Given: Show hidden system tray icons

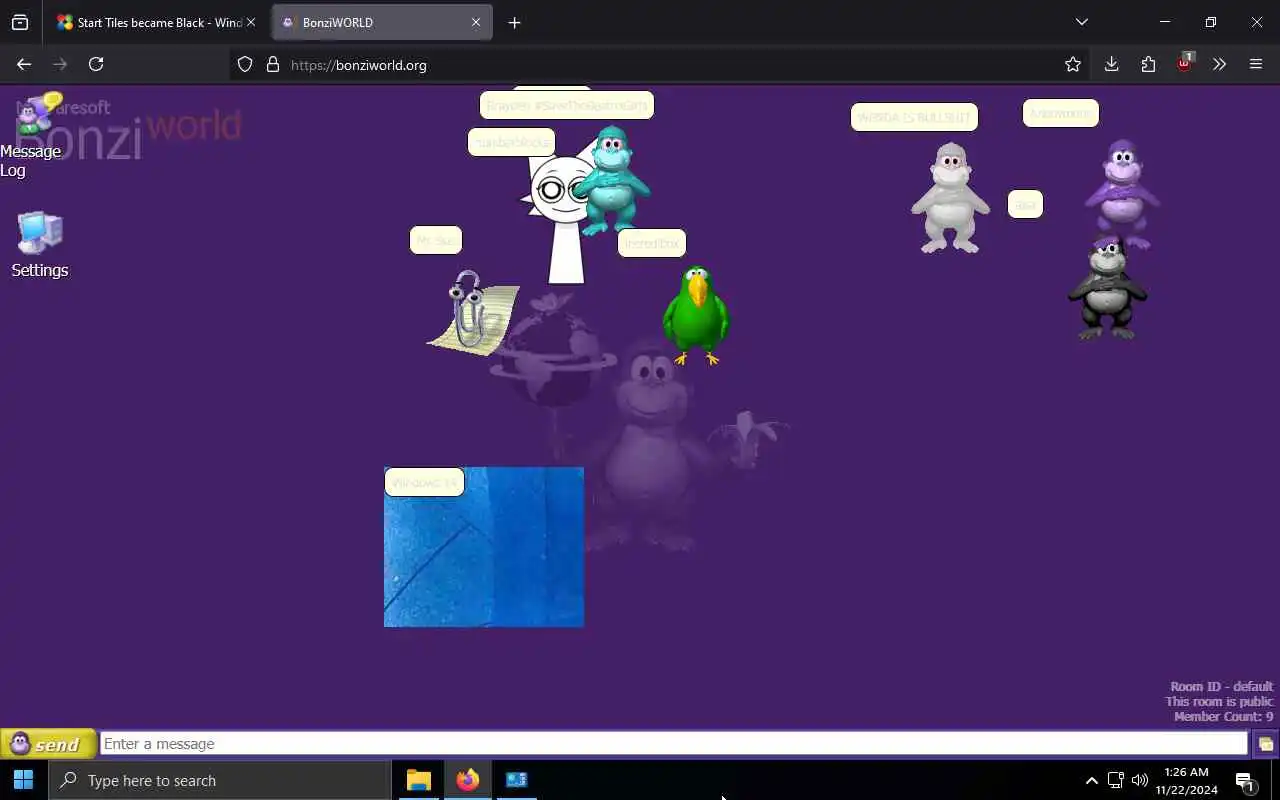Looking at the screenshot, I should pyautogui.click(x=1091, y=780).
